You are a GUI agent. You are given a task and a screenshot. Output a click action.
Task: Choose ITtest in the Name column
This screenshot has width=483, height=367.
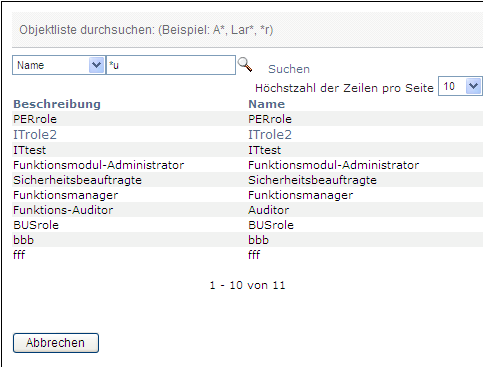[x=265, y=150]
